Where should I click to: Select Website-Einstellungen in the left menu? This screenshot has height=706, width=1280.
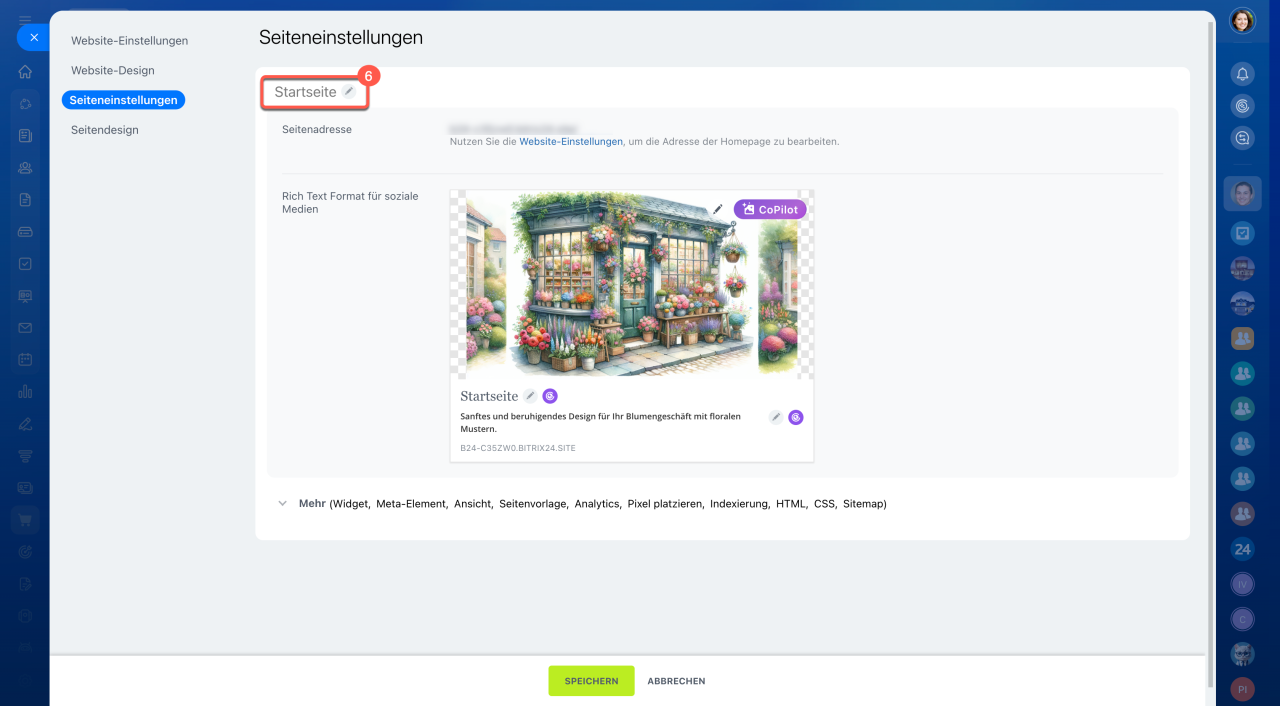click(x=129, y=41)
